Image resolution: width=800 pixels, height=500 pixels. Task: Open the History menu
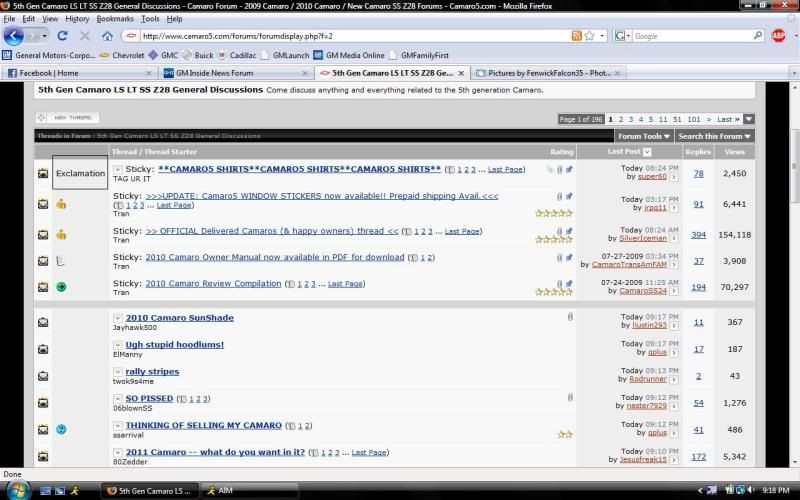[77, 19]
